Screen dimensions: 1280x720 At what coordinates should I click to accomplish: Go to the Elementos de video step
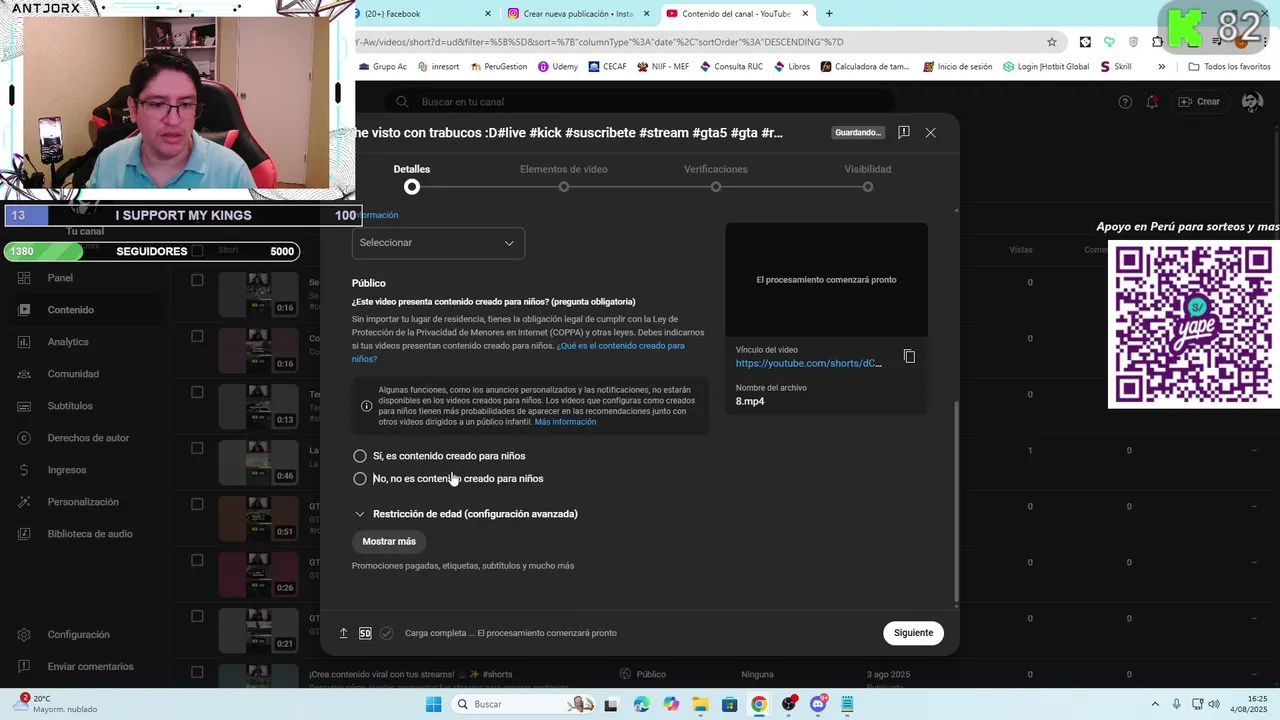click(564, 178)
